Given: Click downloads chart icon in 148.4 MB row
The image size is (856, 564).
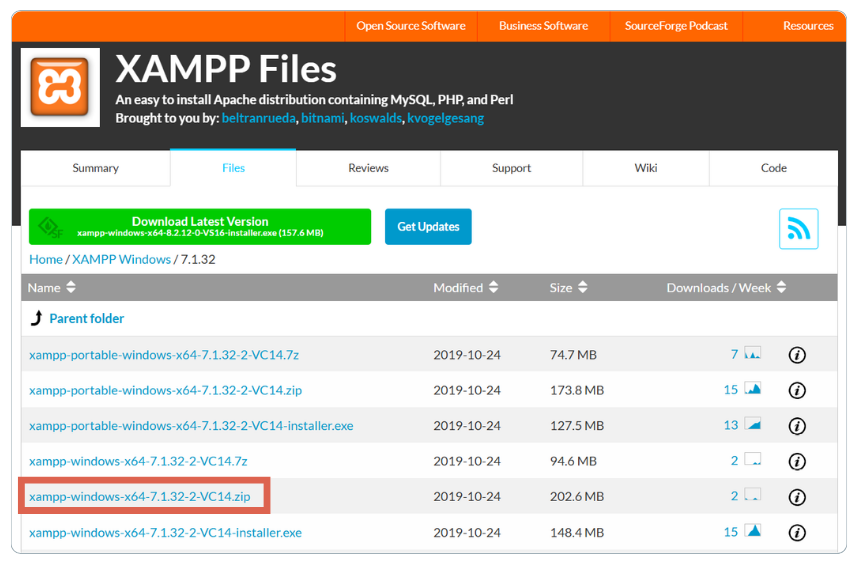Looking at the screenshot, I should coord(753,531).
